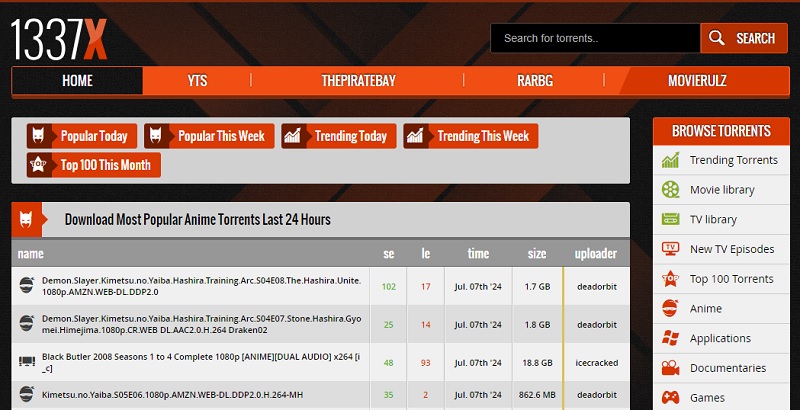Open the icecracked uploader profile link
Screen dimensions: 800x410
point(597,363)
